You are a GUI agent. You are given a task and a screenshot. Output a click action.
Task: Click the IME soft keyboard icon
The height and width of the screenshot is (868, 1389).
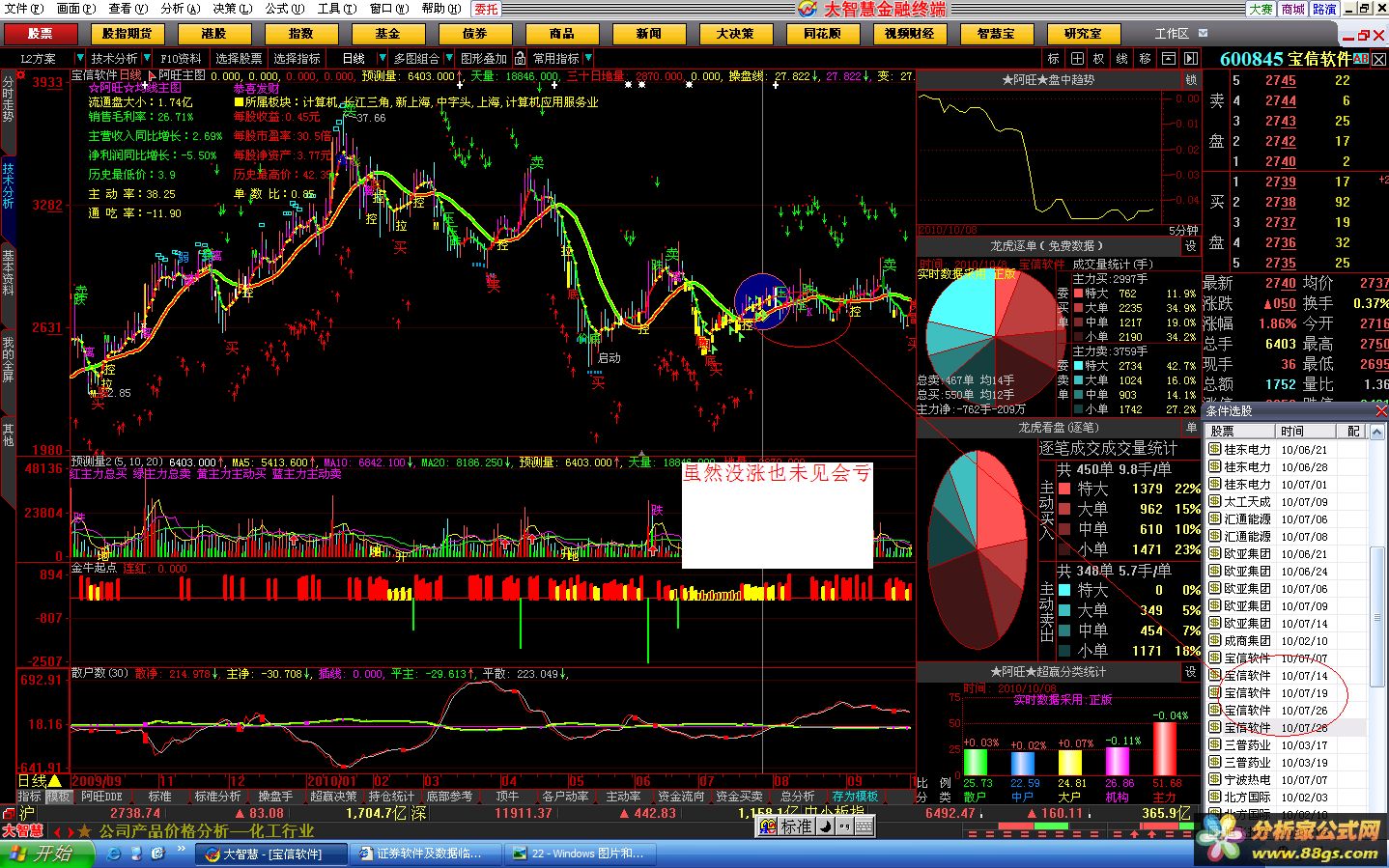point(864,826)
